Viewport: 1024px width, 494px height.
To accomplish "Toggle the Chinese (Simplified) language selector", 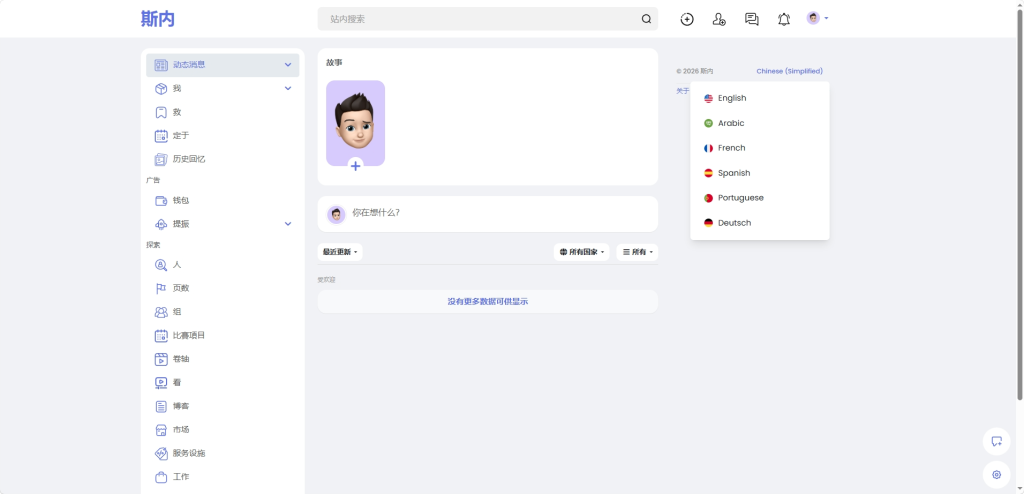I will coord(789,71).
